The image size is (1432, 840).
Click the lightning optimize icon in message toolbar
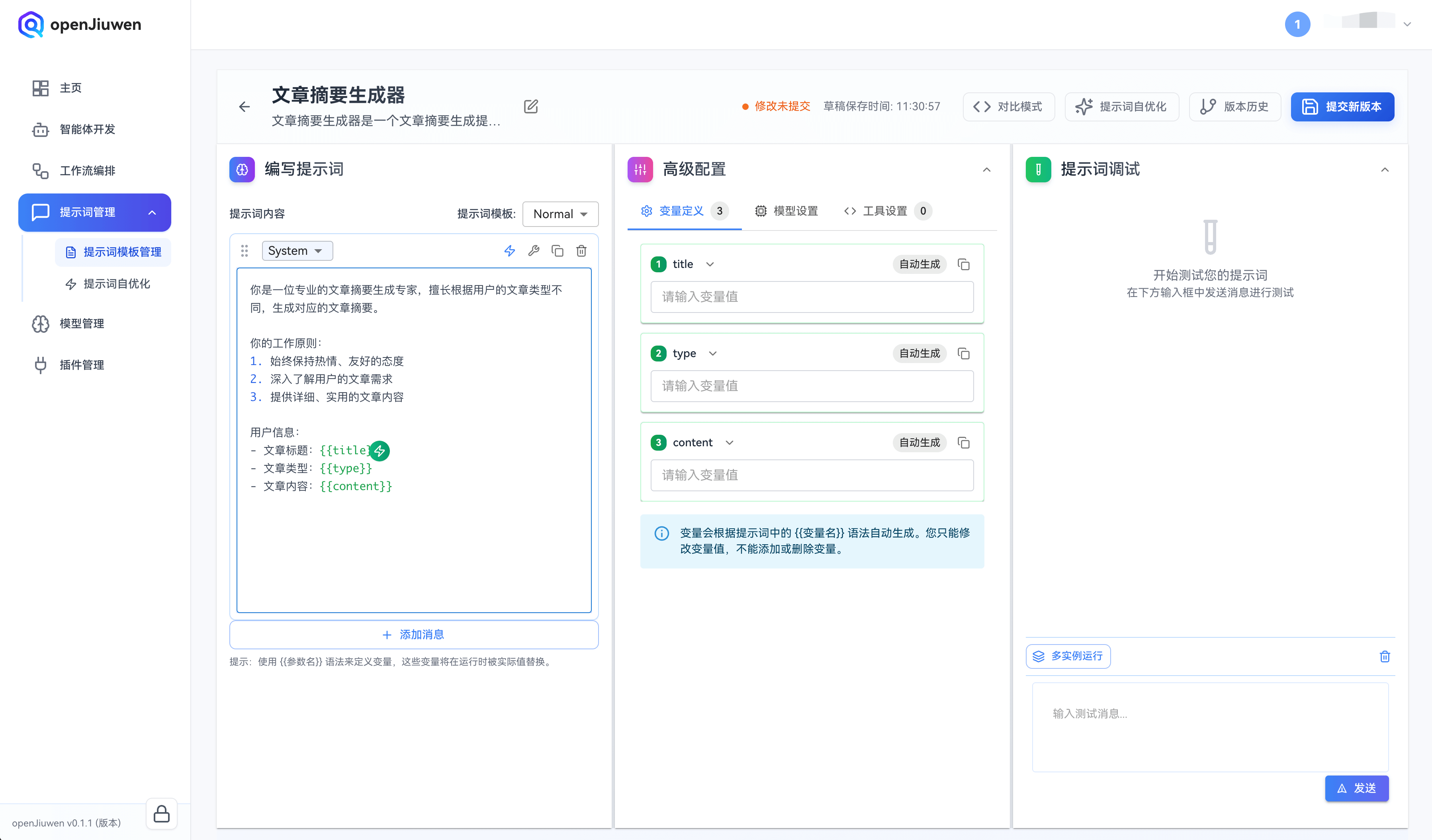point(510,251)
